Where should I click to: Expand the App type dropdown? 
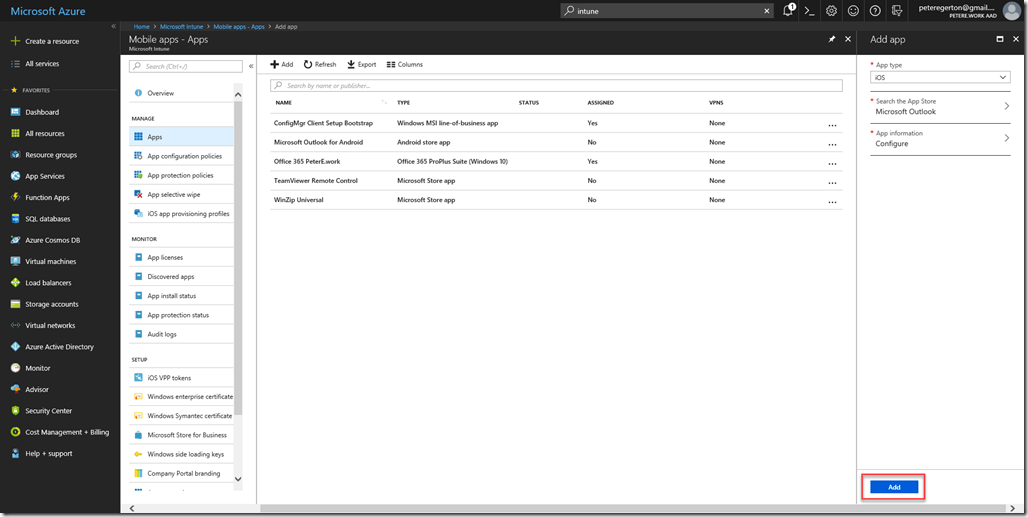941,77
